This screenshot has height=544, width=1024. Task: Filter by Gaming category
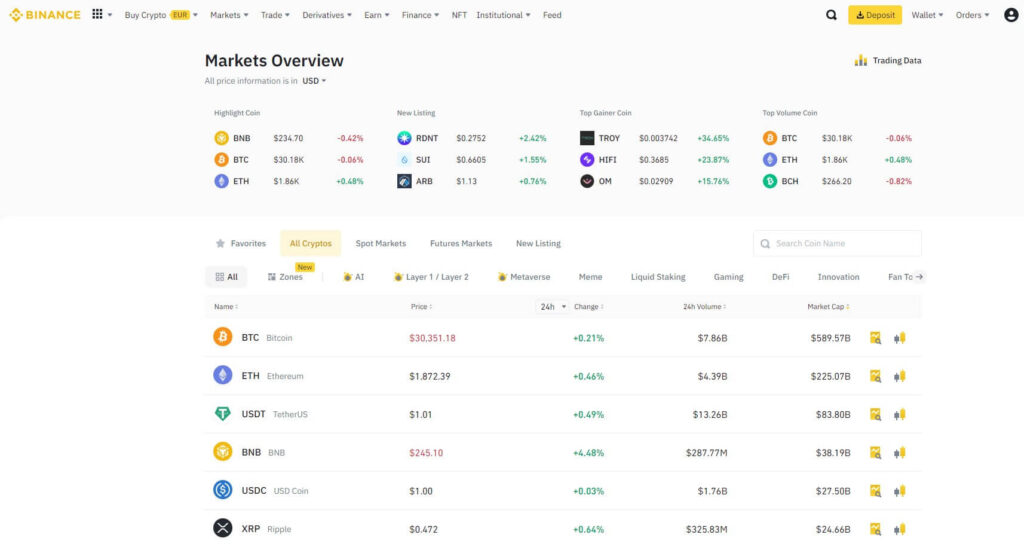point(728,276)
